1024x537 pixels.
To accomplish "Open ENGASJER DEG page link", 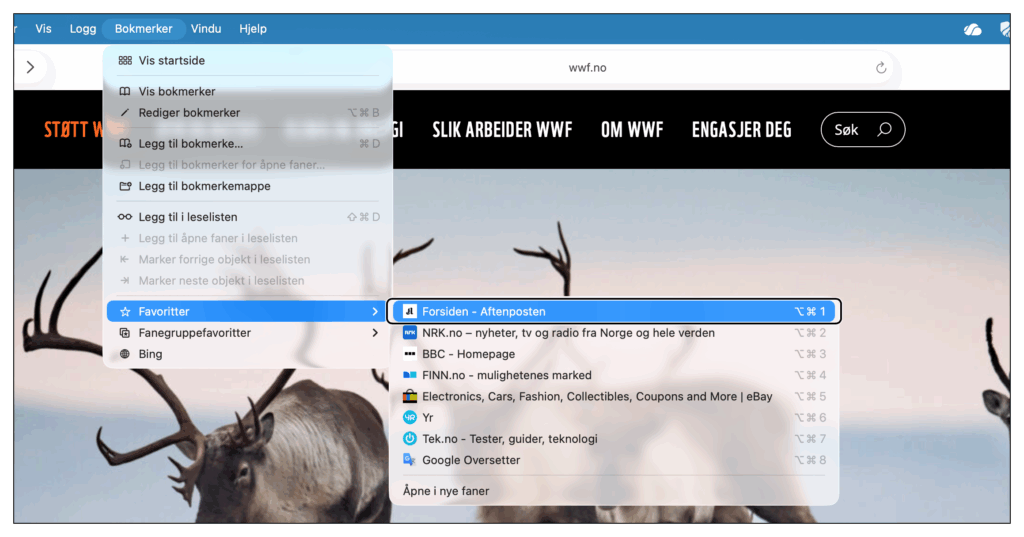I will pyautogui.click(x=742, y=129).
